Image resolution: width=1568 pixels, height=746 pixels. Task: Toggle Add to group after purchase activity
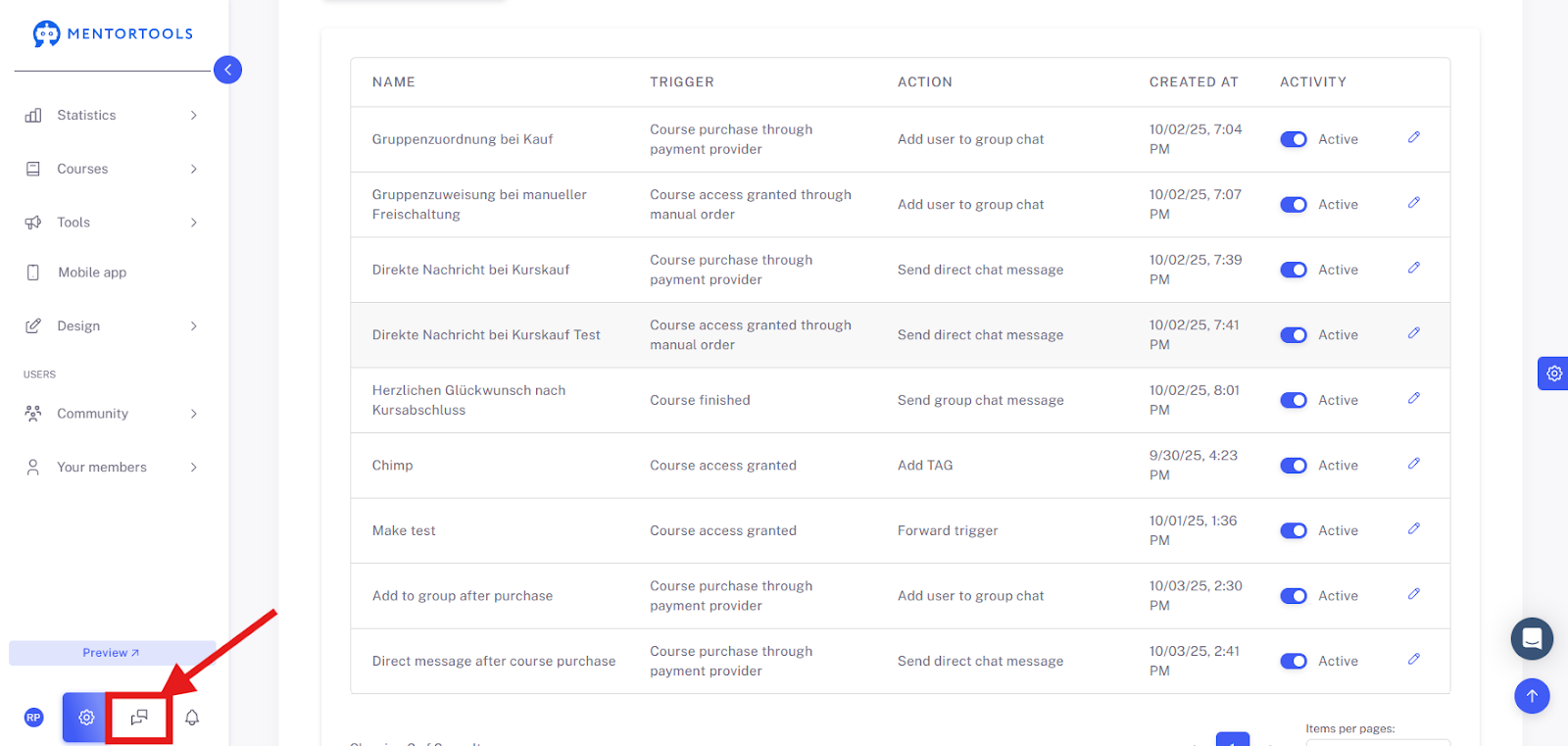coord(1294,596)
